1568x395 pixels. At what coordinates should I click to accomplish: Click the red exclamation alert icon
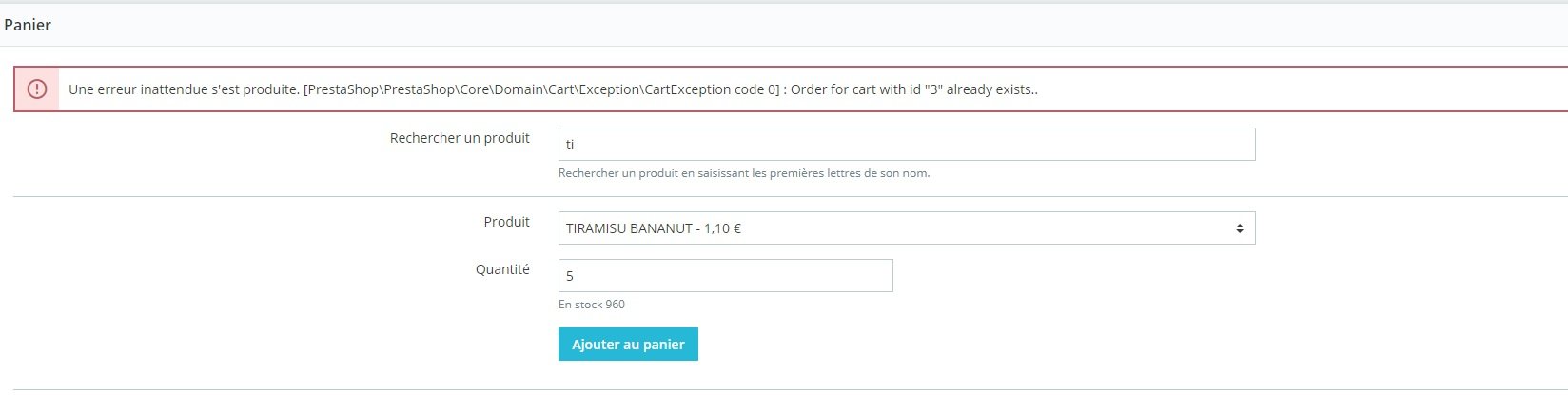pyautogui.click(x=37, y=89)
